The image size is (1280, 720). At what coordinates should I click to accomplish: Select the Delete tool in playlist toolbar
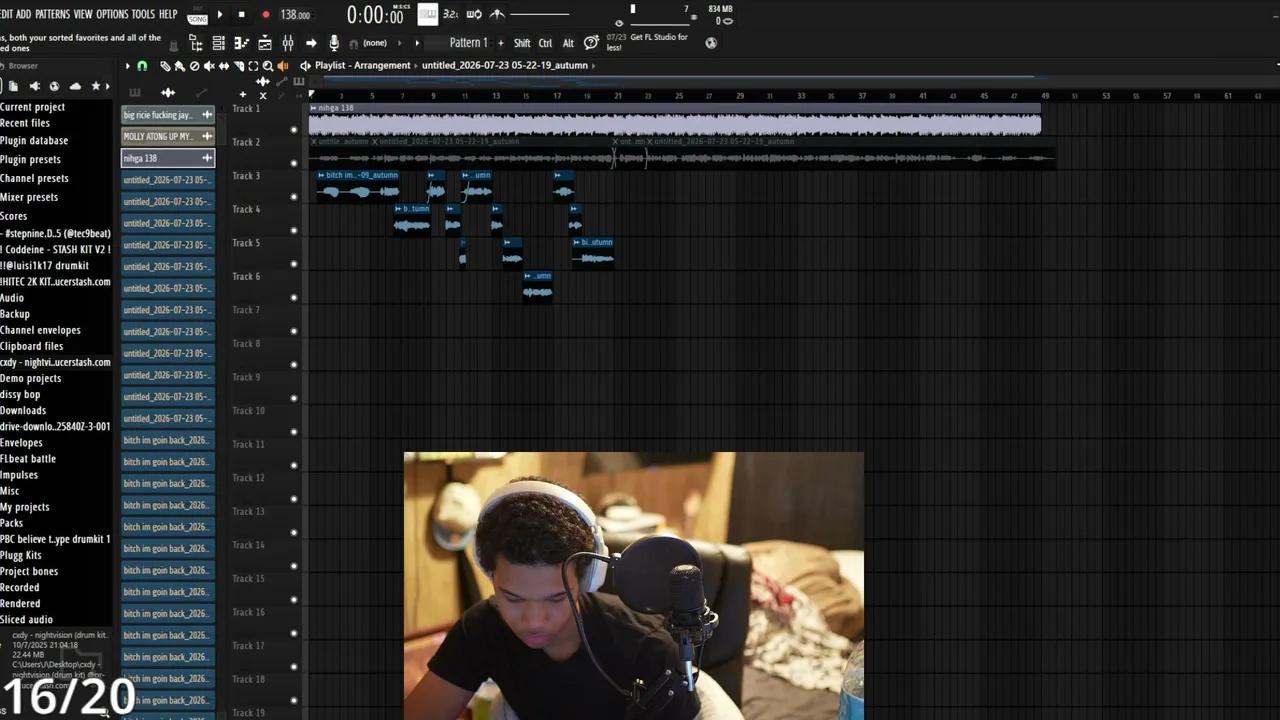click(194, 66)
